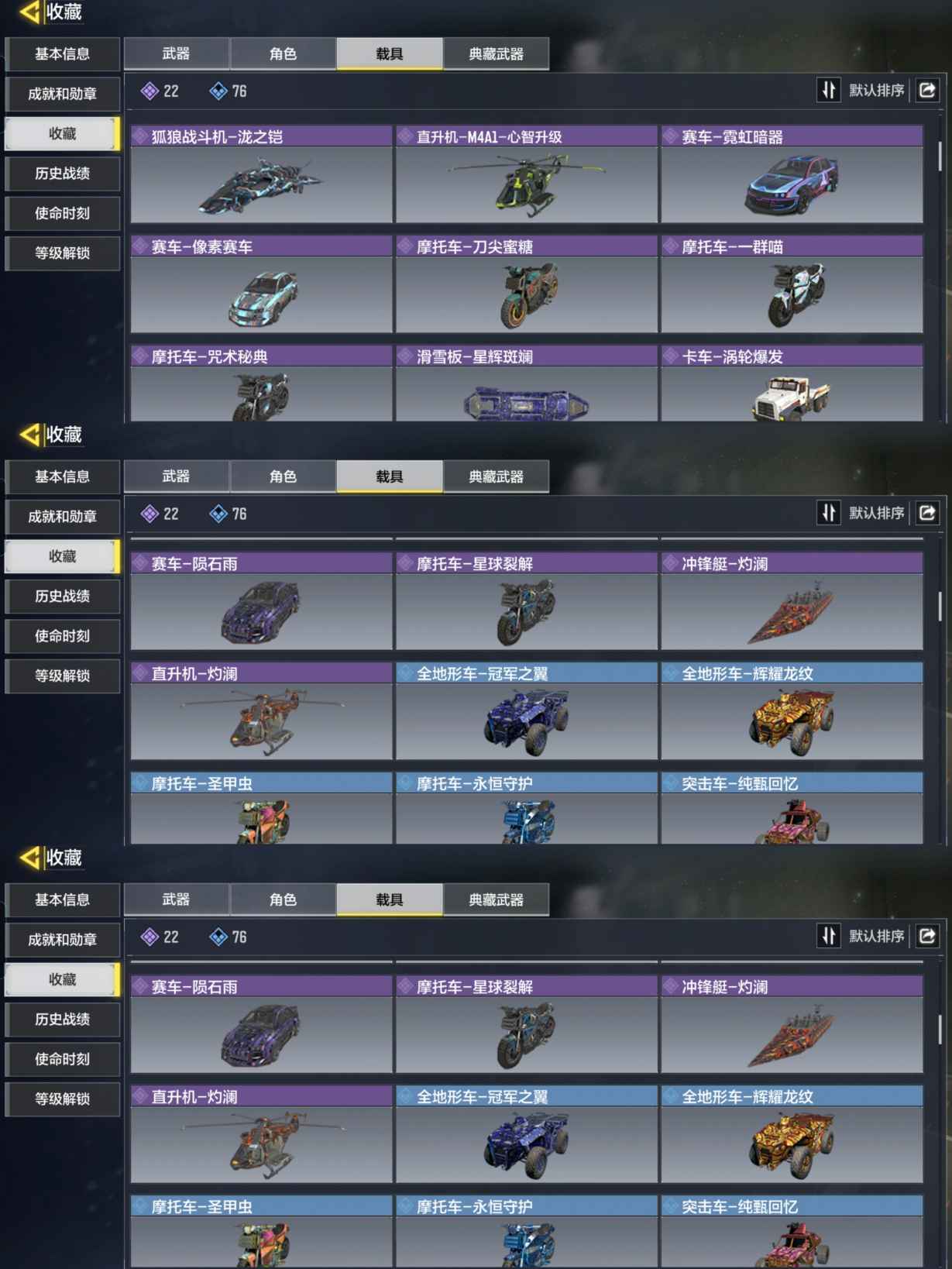Select the 卡车-涡轮爆发 truck thumbnail
The image size is (952, 1269).
coord(792,394)
